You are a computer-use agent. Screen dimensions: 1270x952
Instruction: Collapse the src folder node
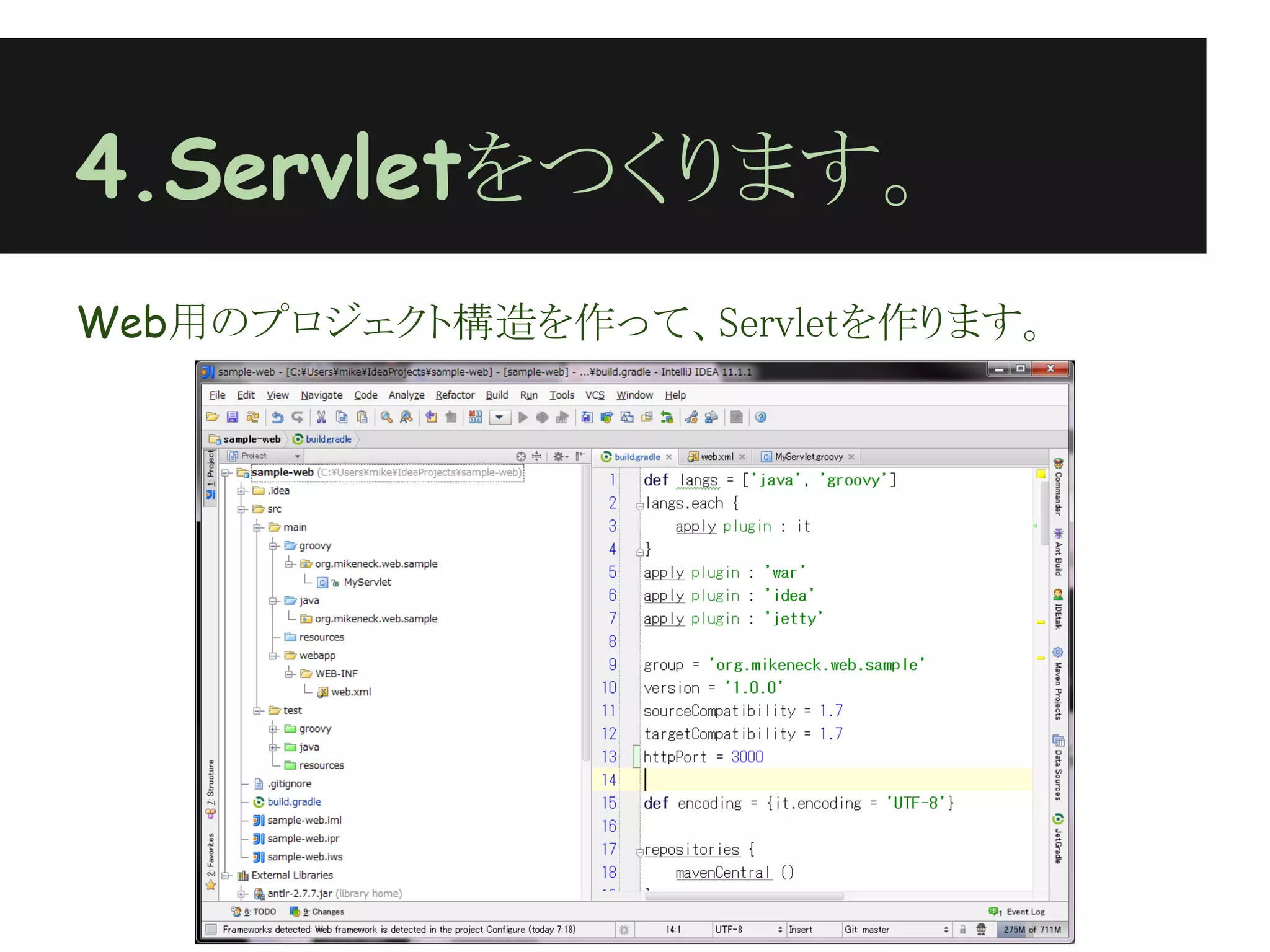[x=242, y=509]
